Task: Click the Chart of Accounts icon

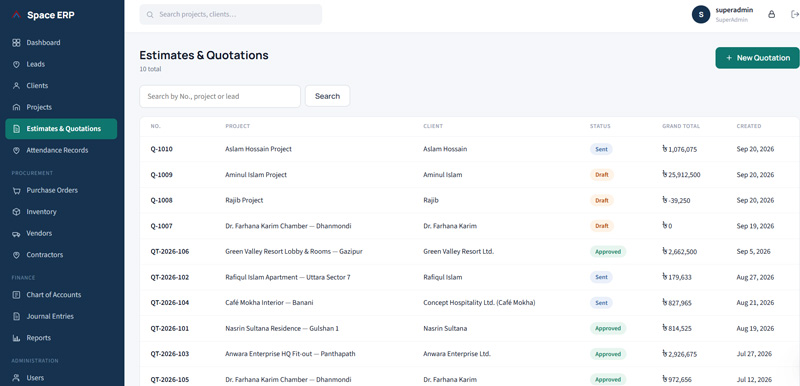Action: pyautogui.click(x=16, y=295)
